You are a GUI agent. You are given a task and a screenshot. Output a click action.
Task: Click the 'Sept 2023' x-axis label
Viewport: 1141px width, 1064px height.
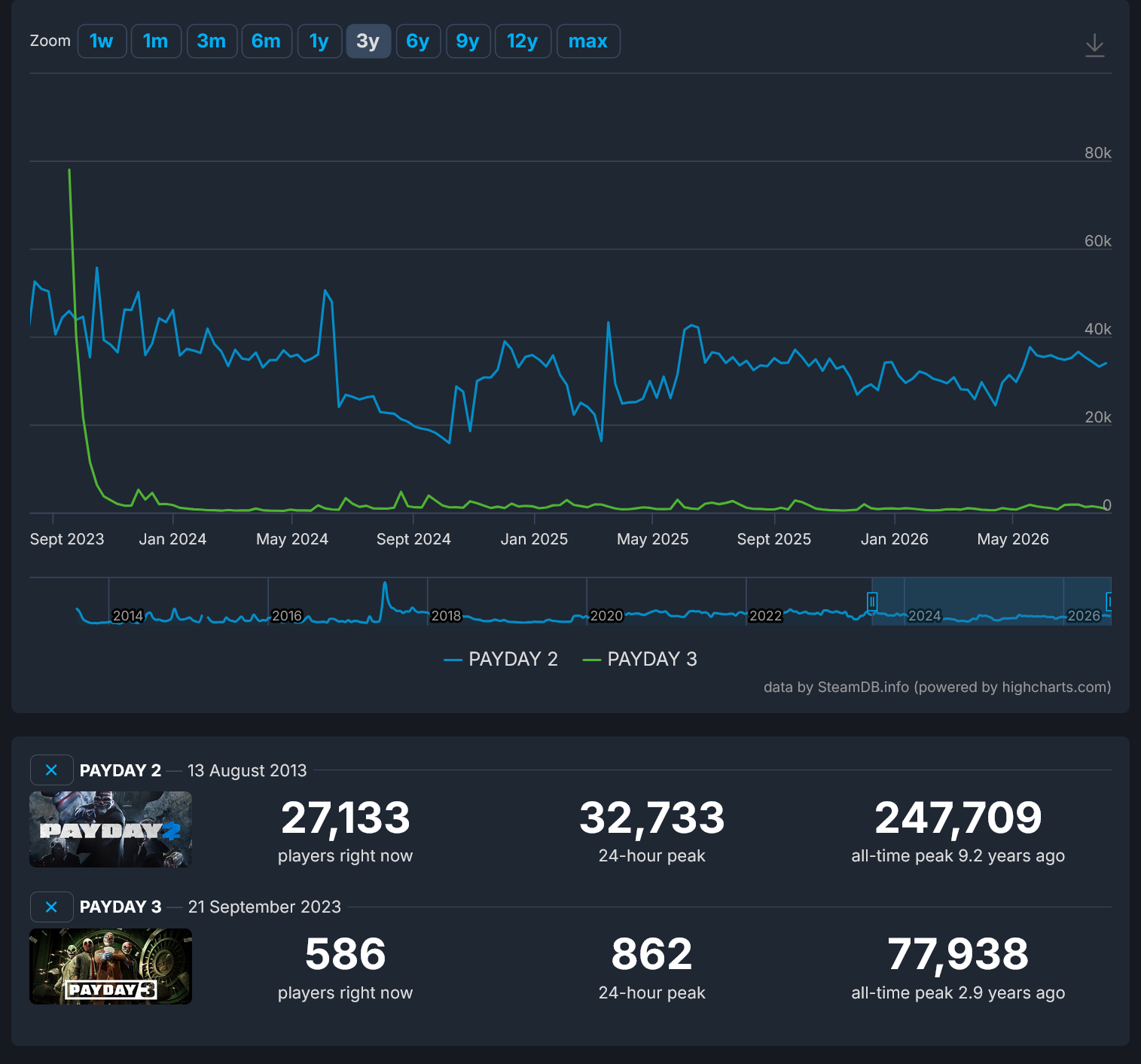67,539
